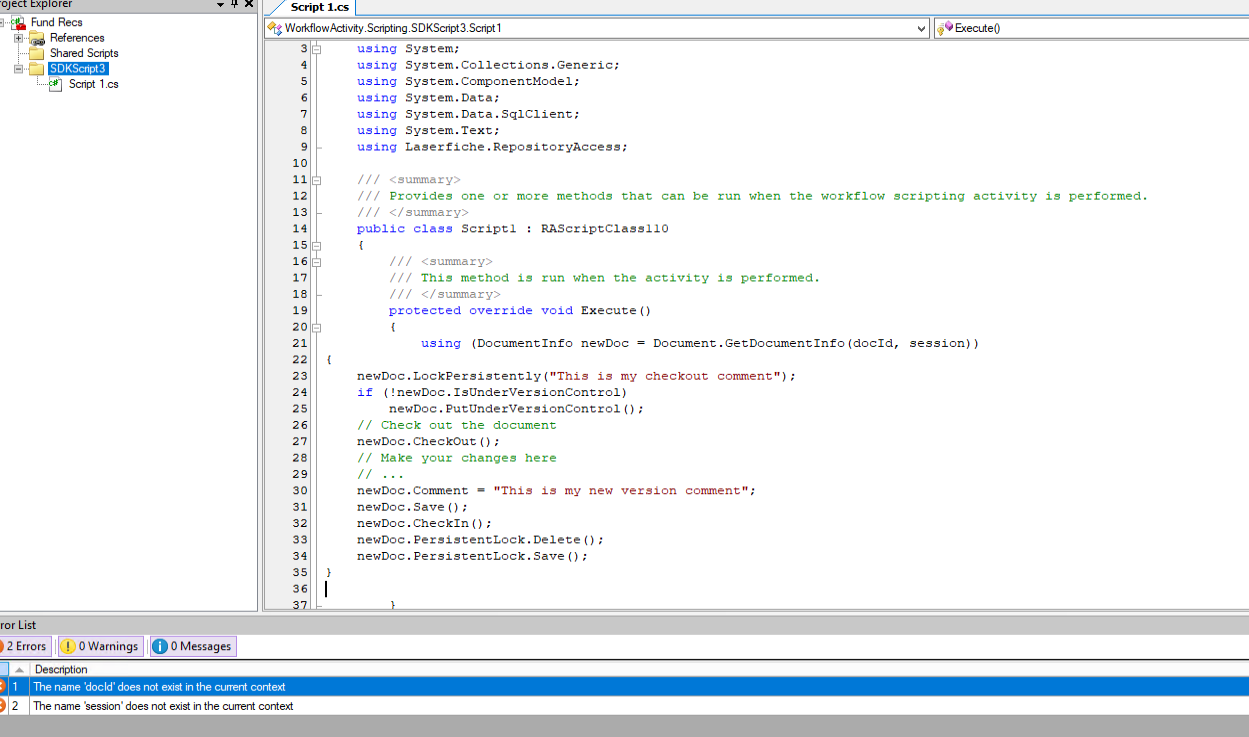Switch to the Script 1.cs tab
1249x737 pixels.
pos(319,7)
